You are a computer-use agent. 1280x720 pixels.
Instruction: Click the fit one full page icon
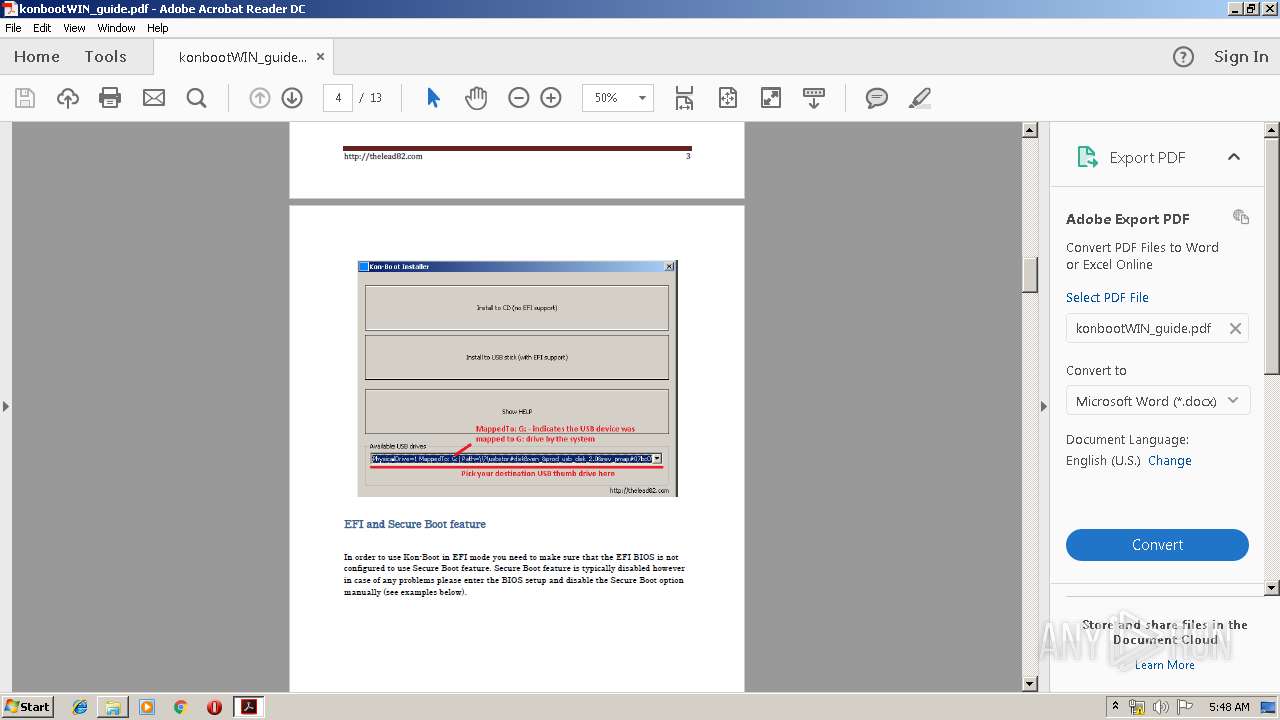coord(727,98)
